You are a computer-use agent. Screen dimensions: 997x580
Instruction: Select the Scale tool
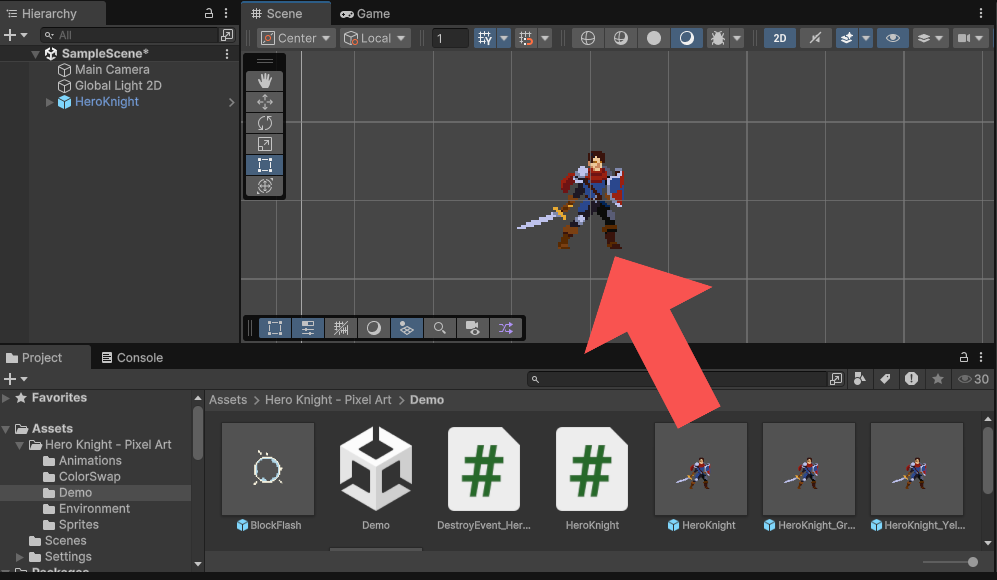[265, 144]
